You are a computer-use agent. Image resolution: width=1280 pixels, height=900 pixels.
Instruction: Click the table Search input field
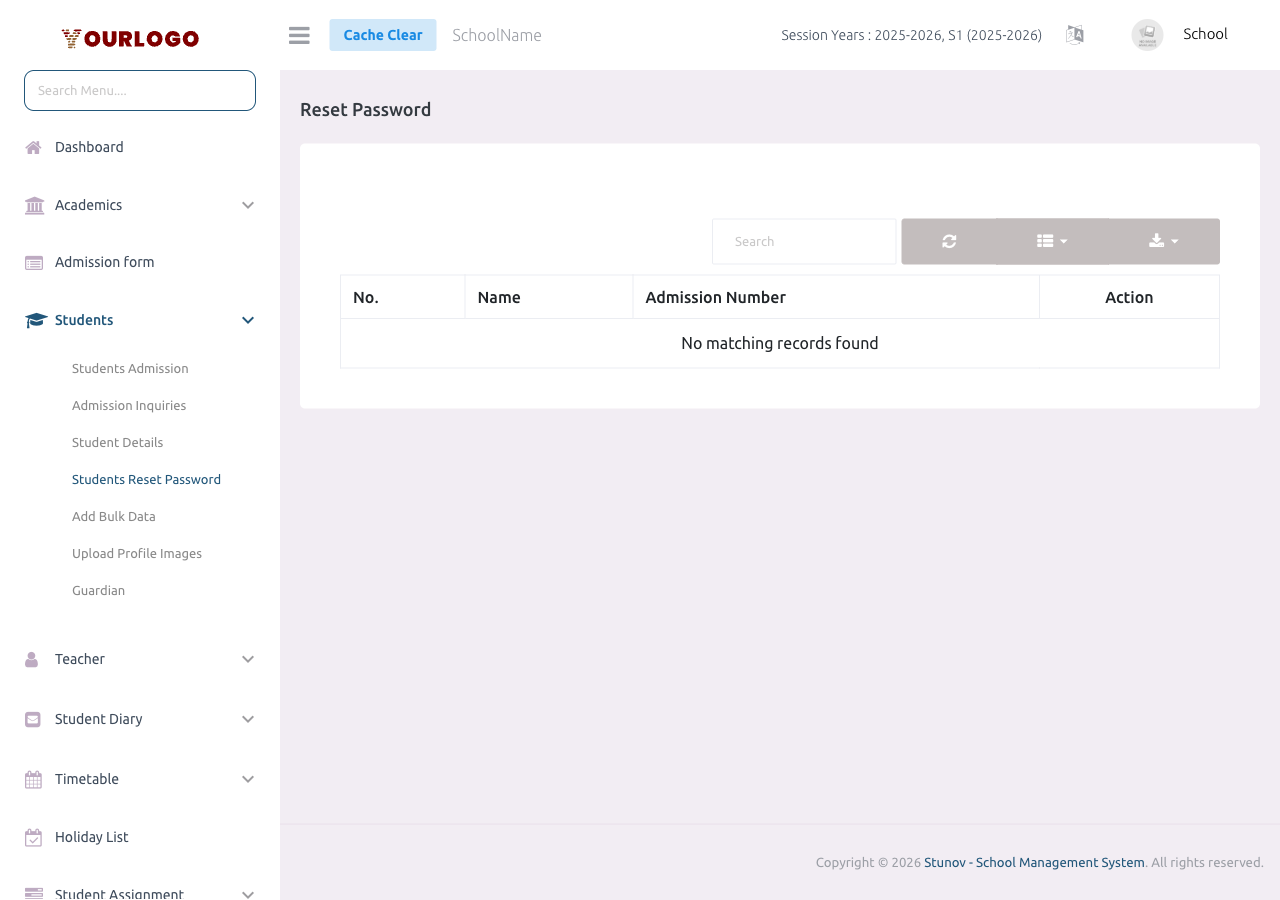[804, 241]
